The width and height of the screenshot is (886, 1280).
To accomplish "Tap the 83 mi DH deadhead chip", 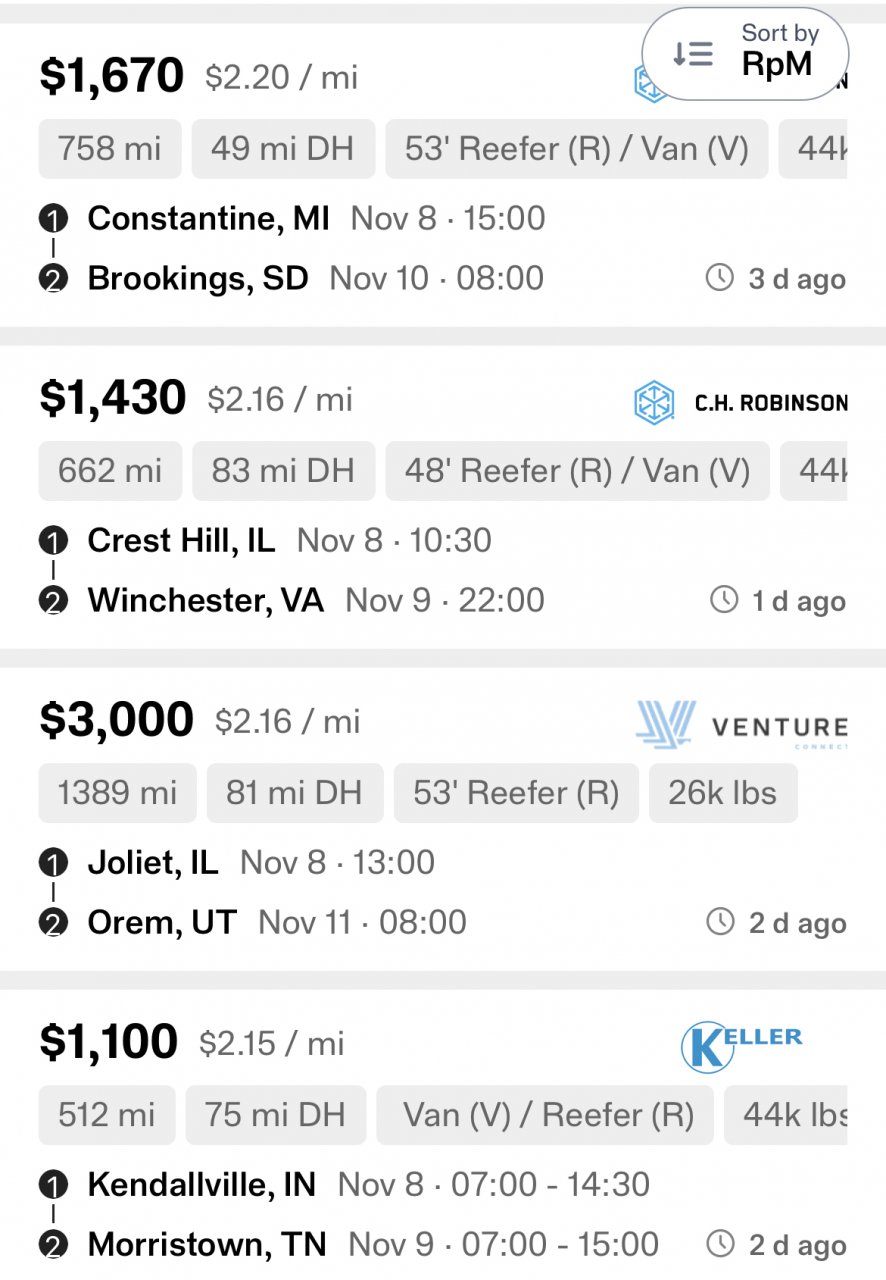I will [x=283, y=471].
